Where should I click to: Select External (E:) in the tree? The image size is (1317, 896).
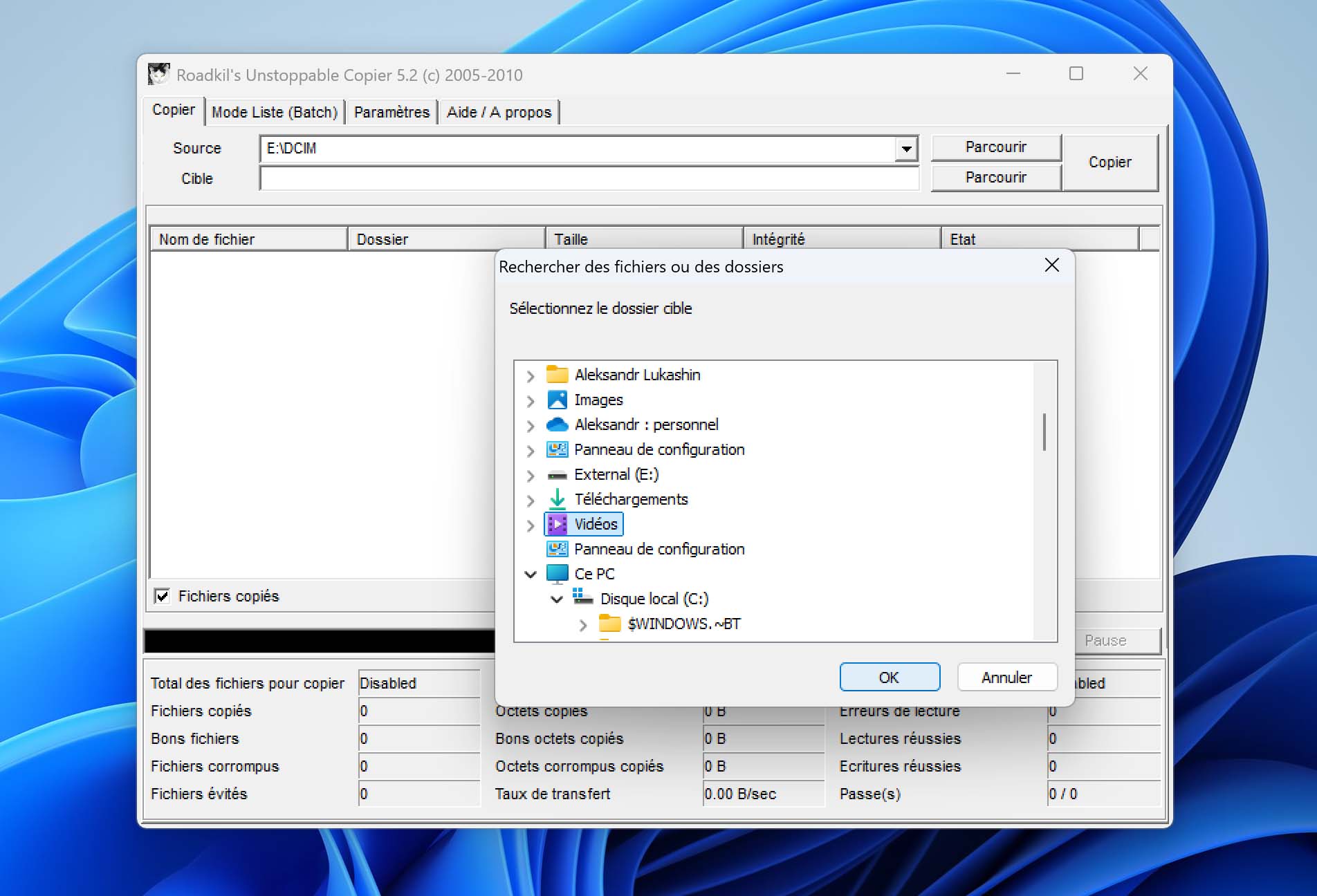point(616,474)
